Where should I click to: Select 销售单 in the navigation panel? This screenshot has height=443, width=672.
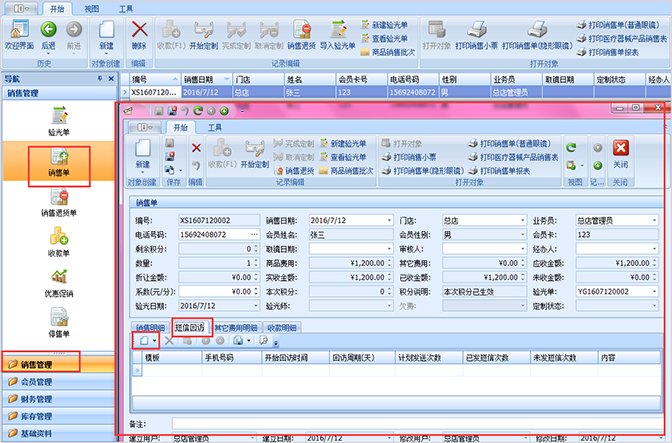[x=59, y=163]
